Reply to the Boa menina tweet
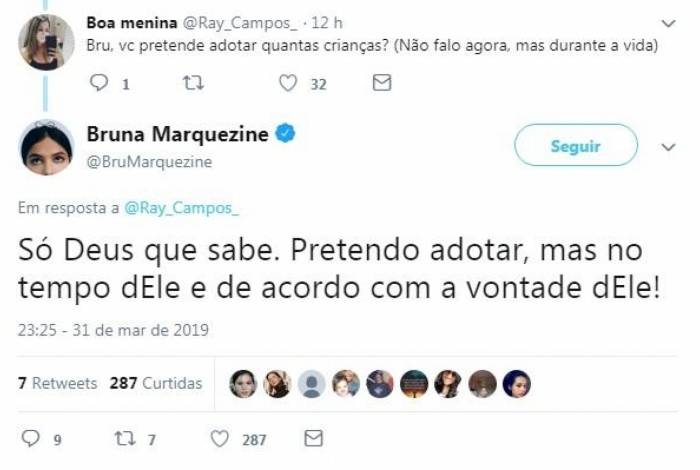700x470 pixels. pyautogui.click(x=98, y=85)
